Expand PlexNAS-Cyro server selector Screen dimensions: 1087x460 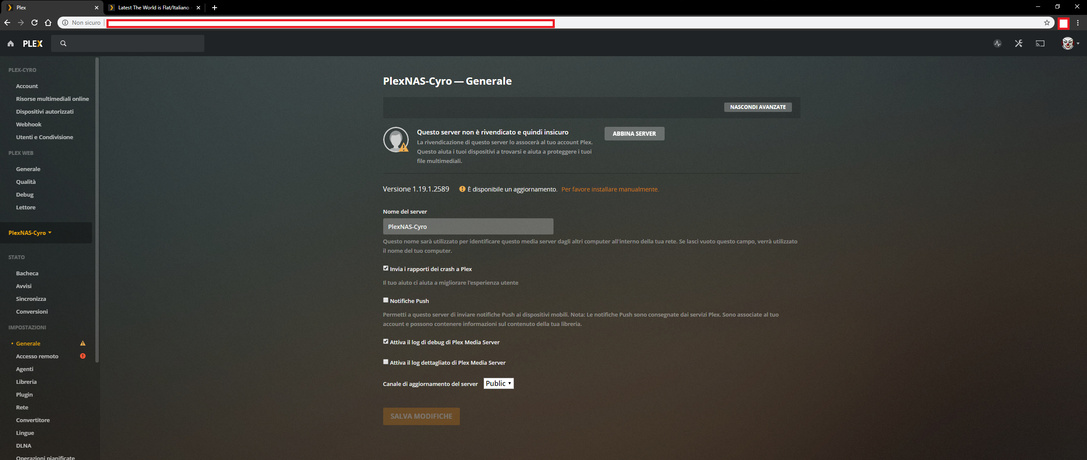click(30, 233)
